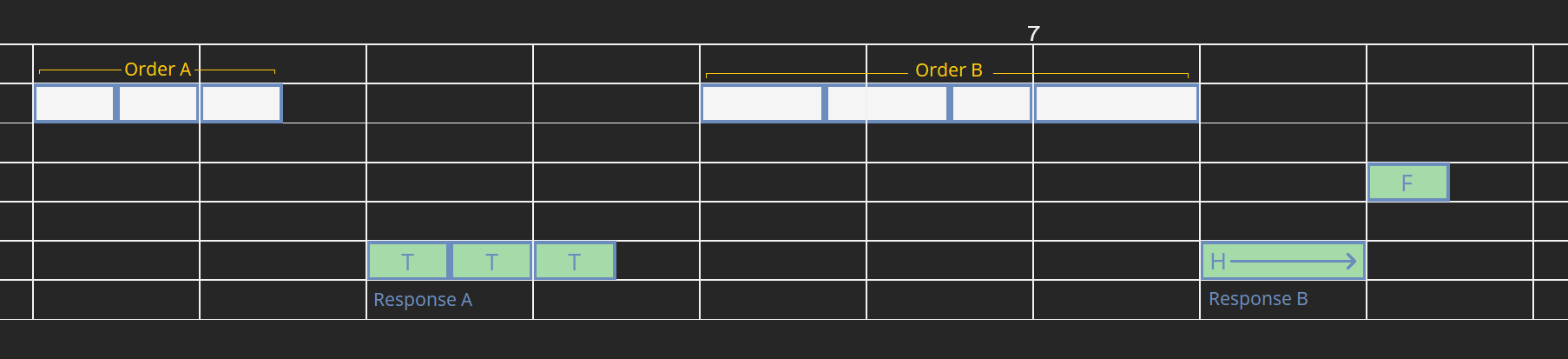
Task: Click the green H block with arrow
Action: 1282,261
